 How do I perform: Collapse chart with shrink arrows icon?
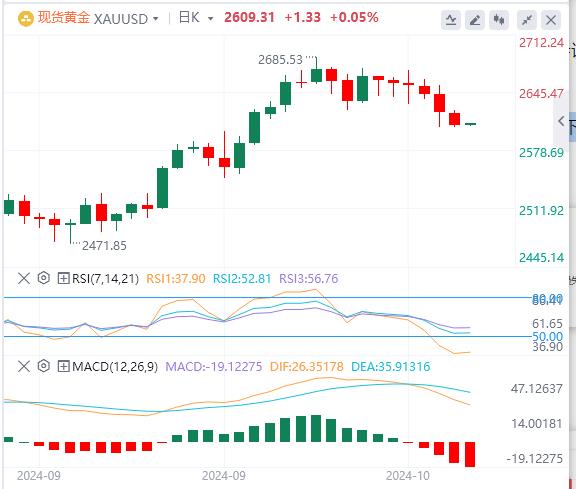527,20
